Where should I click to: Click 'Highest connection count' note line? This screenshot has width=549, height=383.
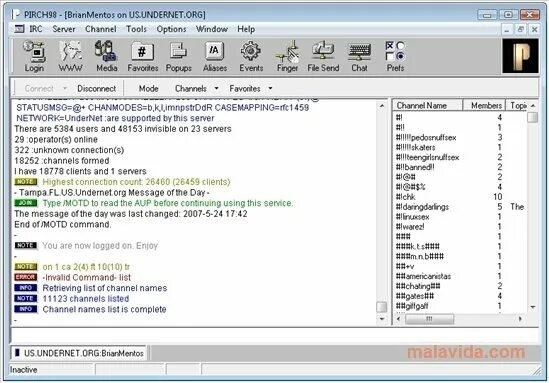click(136, 182)
